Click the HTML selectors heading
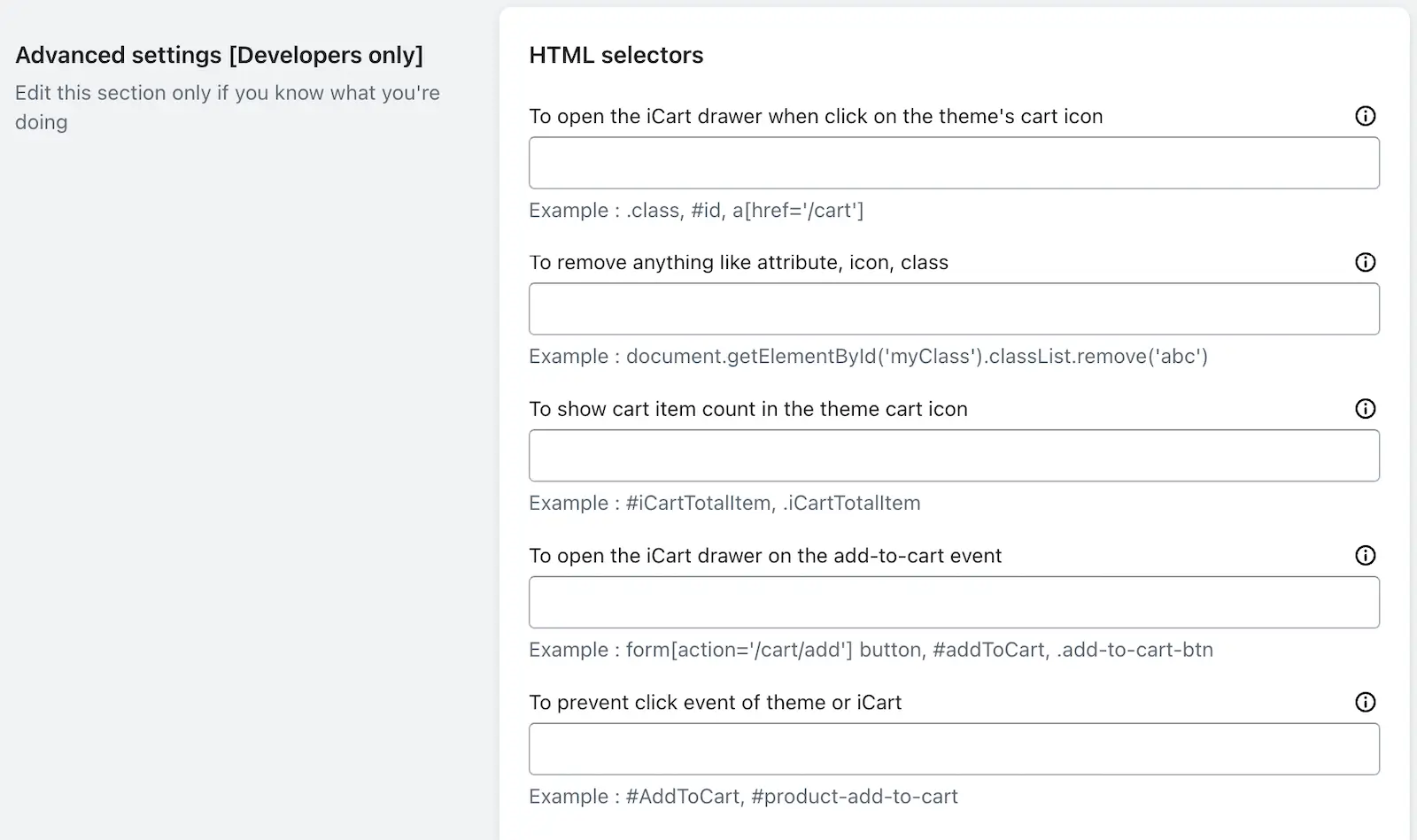Image resolution: width=1417 pixels, height=840 pixels. [616, 55]
